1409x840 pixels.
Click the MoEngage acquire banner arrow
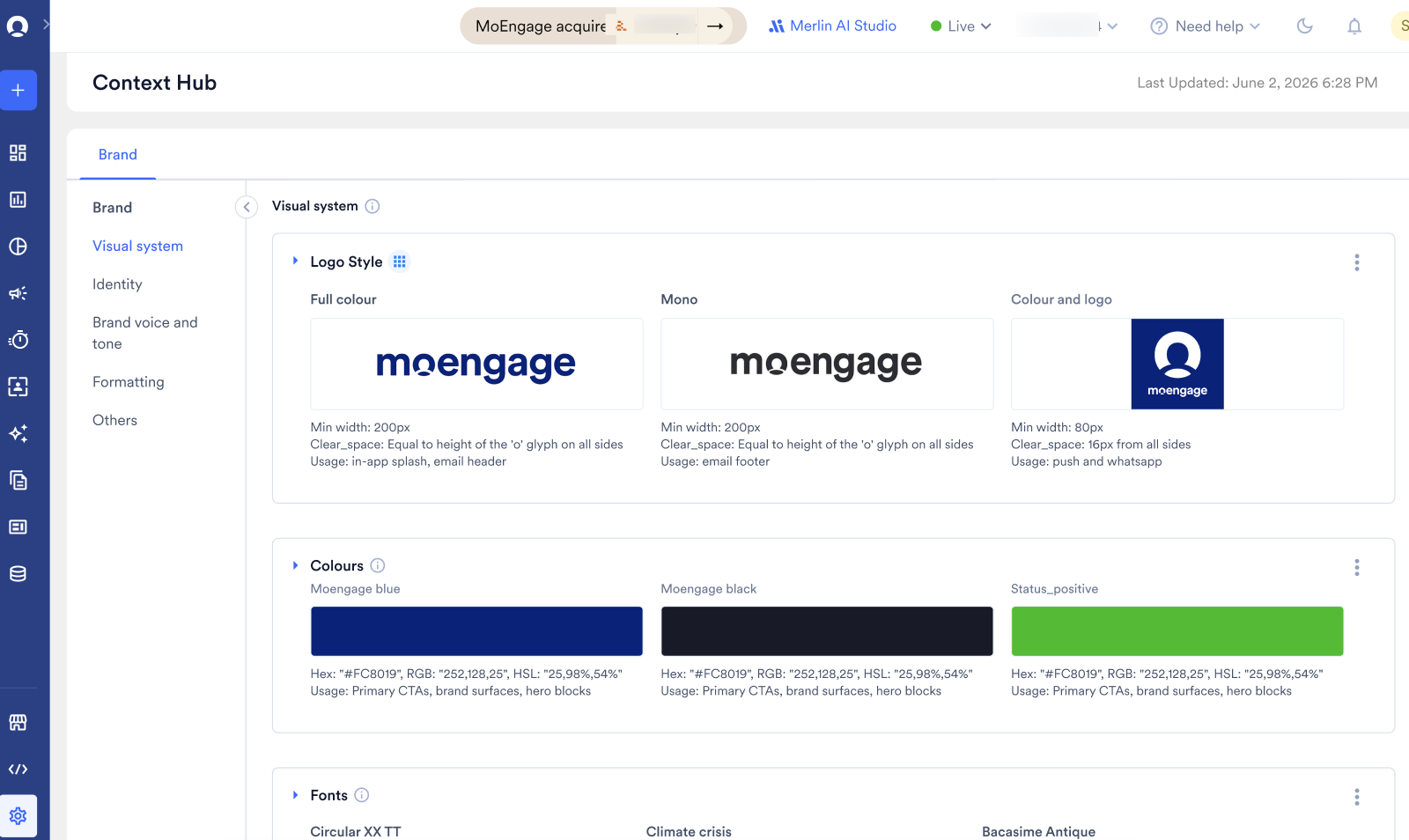(715, 26)
